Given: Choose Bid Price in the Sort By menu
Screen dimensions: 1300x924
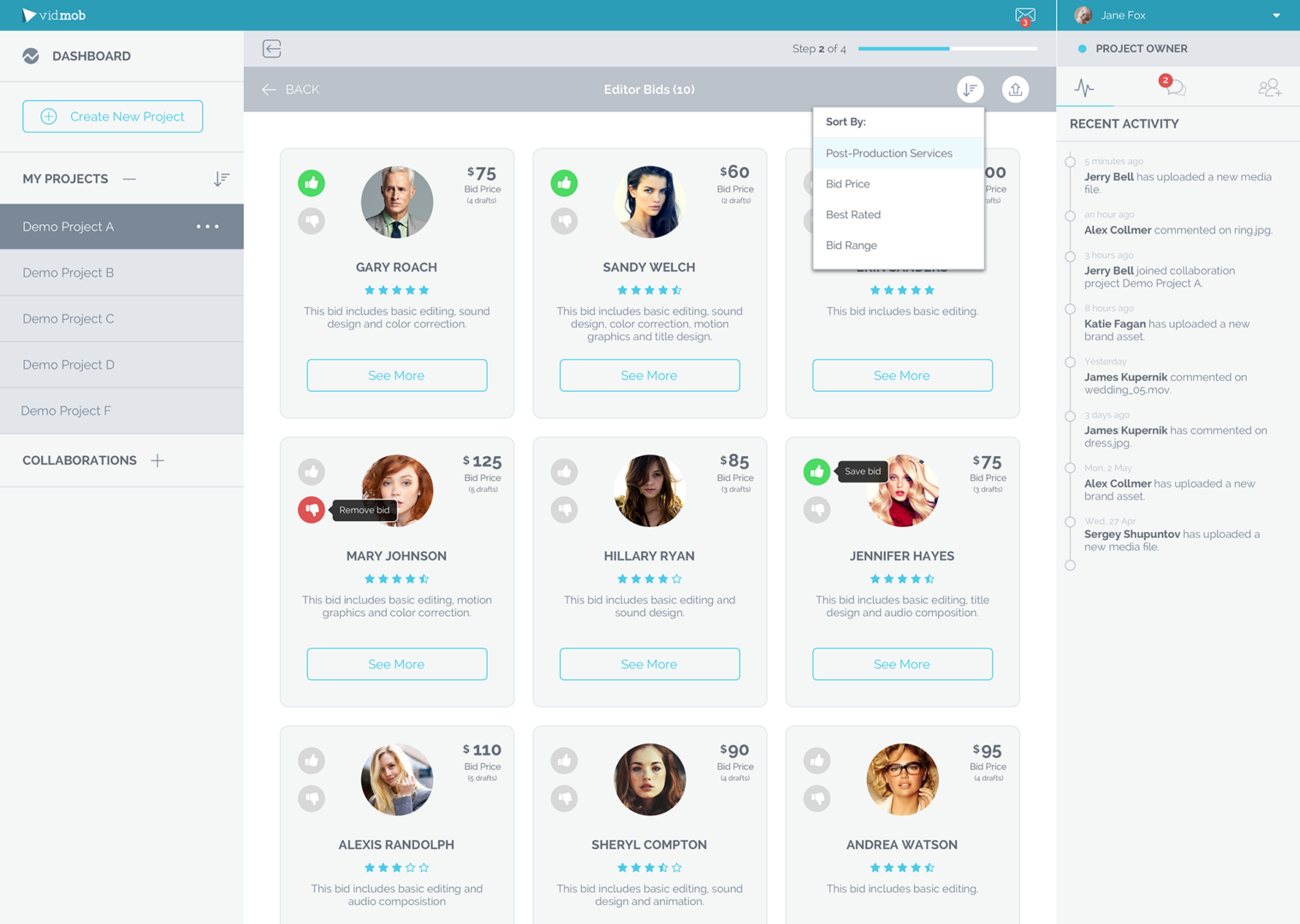Looking at the screenshot, I should point(847,183).
